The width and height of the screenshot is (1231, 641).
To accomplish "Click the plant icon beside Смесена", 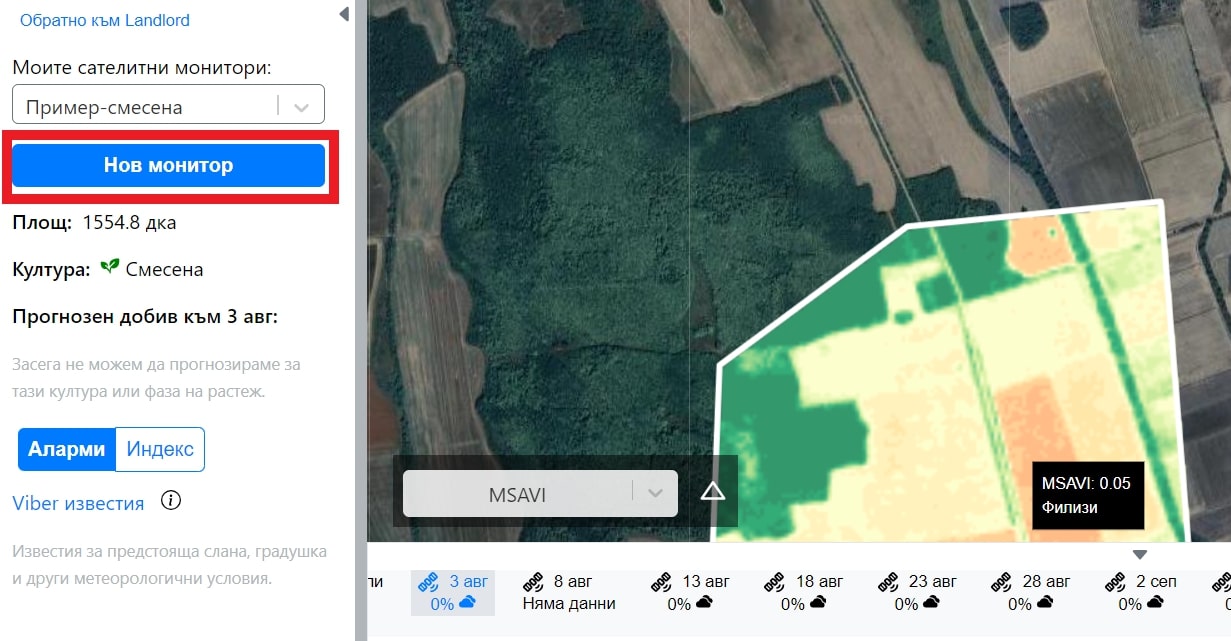I will [x=110, y=268].
